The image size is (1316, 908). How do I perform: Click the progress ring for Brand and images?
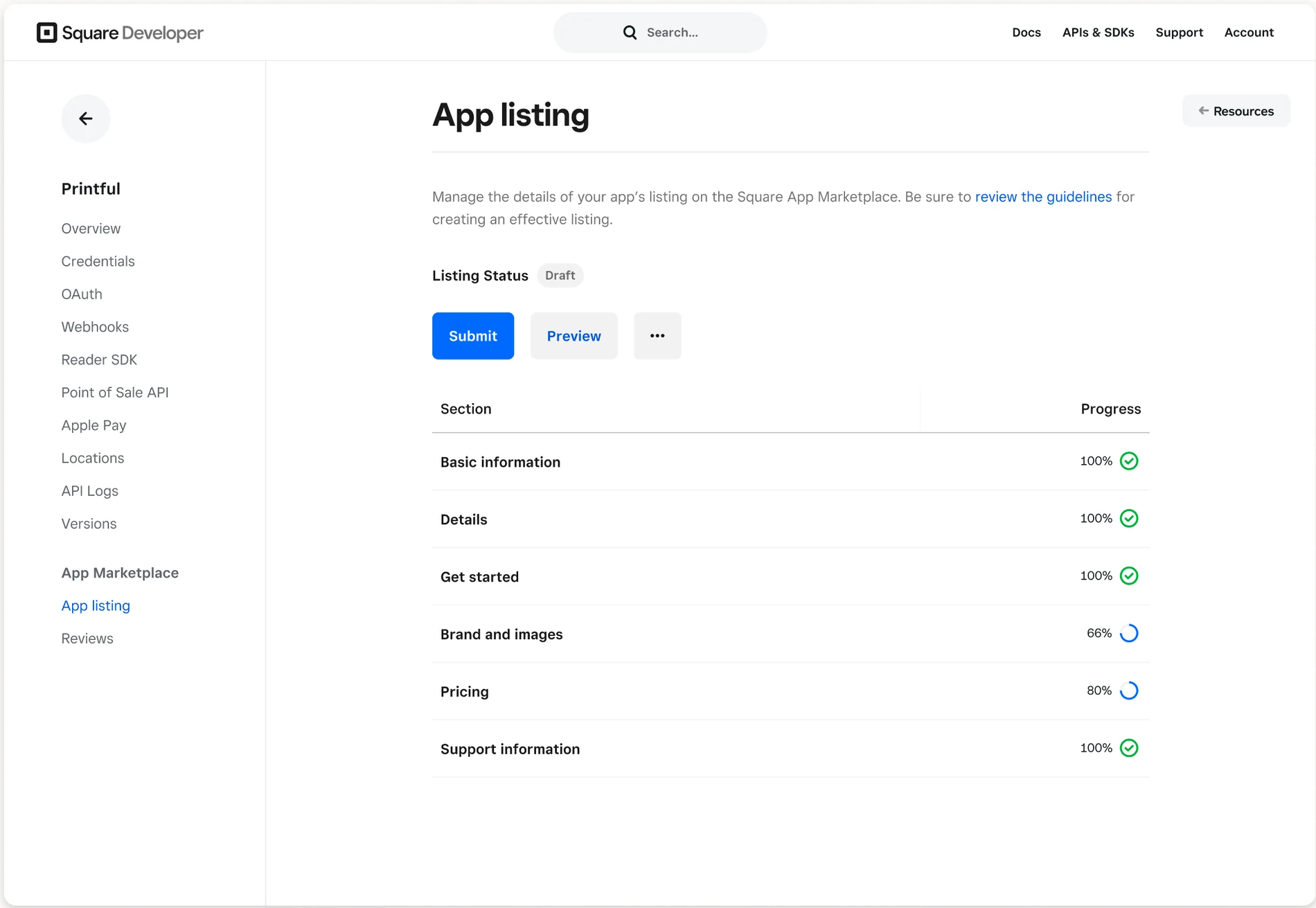(1129, 634)
